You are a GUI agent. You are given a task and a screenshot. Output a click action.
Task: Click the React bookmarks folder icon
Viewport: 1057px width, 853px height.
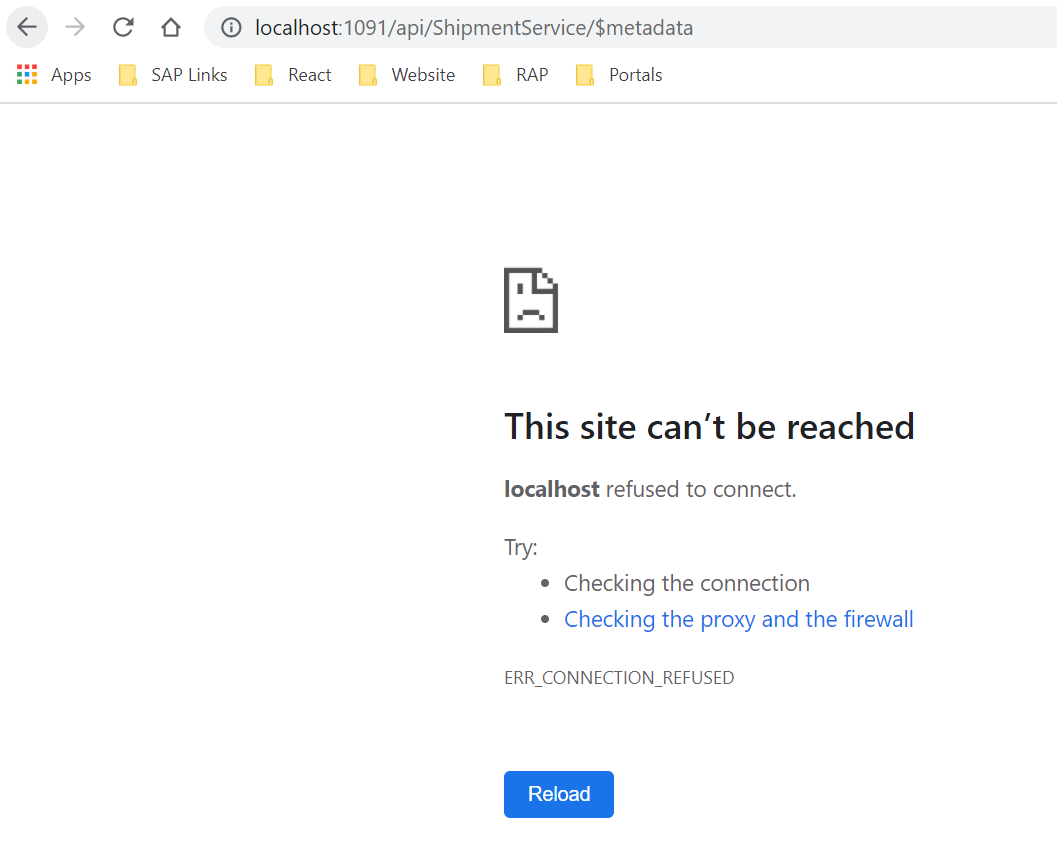click(x=264, y=74)
